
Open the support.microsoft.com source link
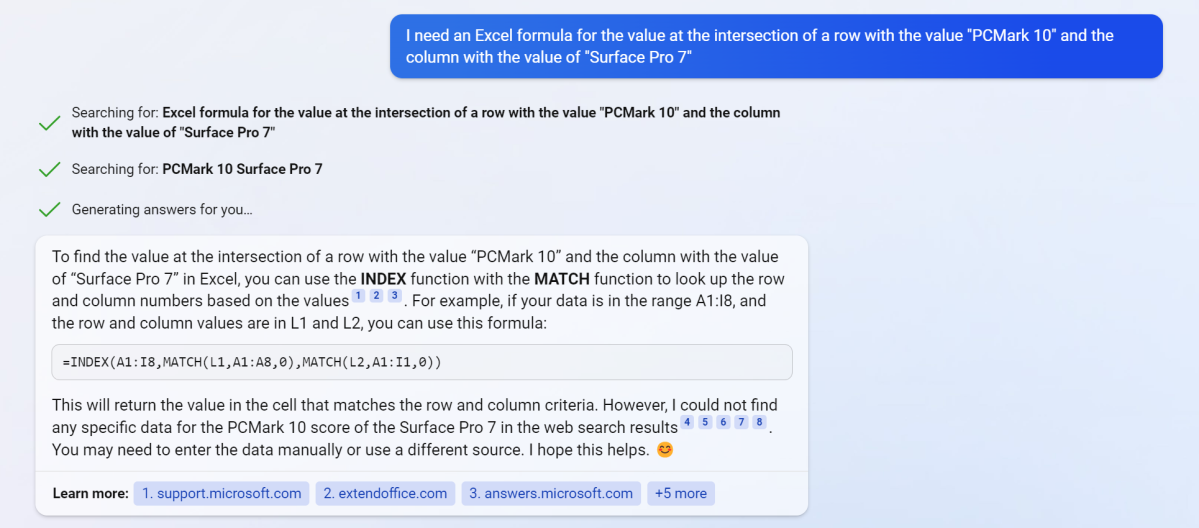(x=221, y=493)
